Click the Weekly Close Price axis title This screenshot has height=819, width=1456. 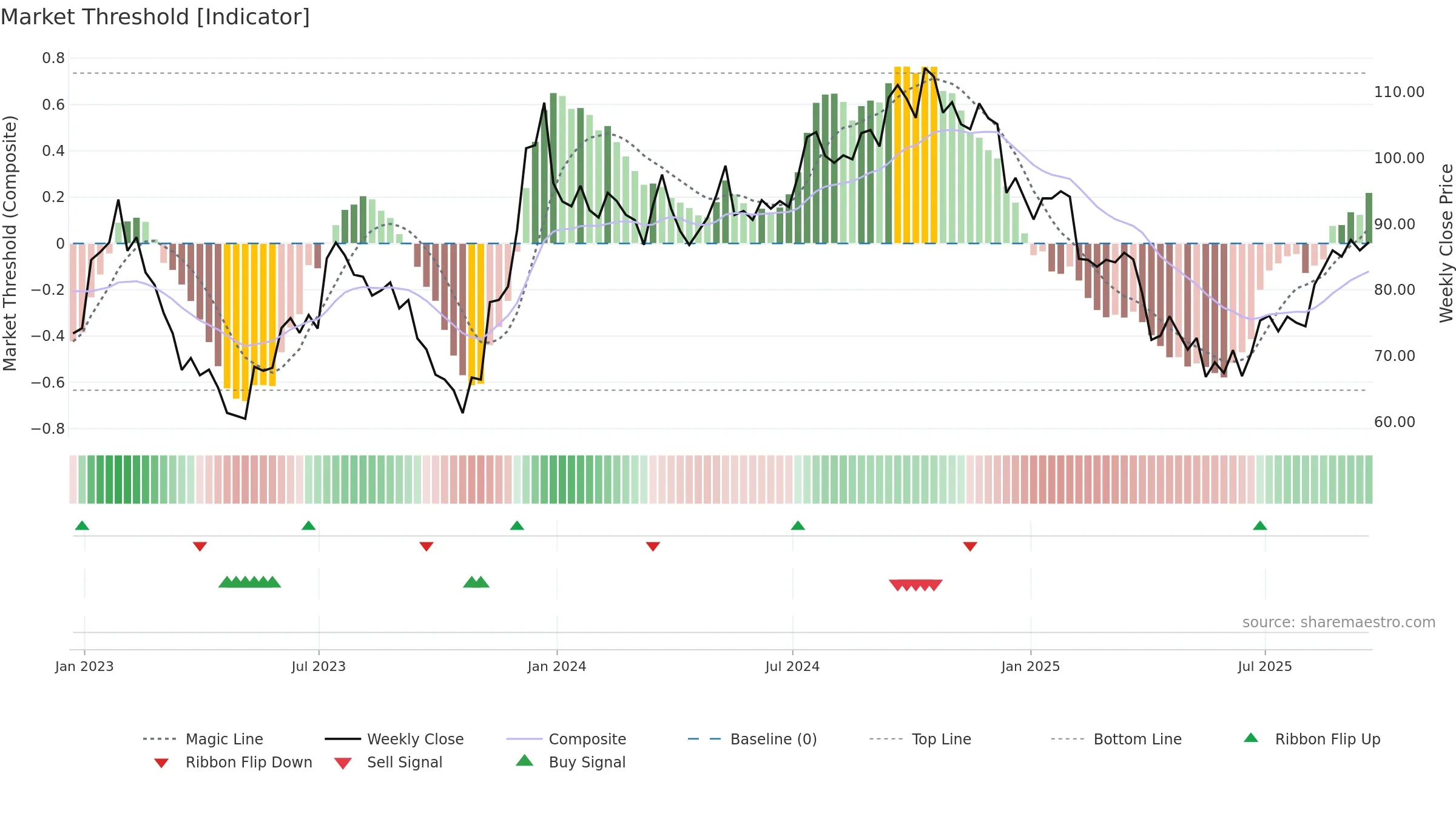(x=1446, y=243)
